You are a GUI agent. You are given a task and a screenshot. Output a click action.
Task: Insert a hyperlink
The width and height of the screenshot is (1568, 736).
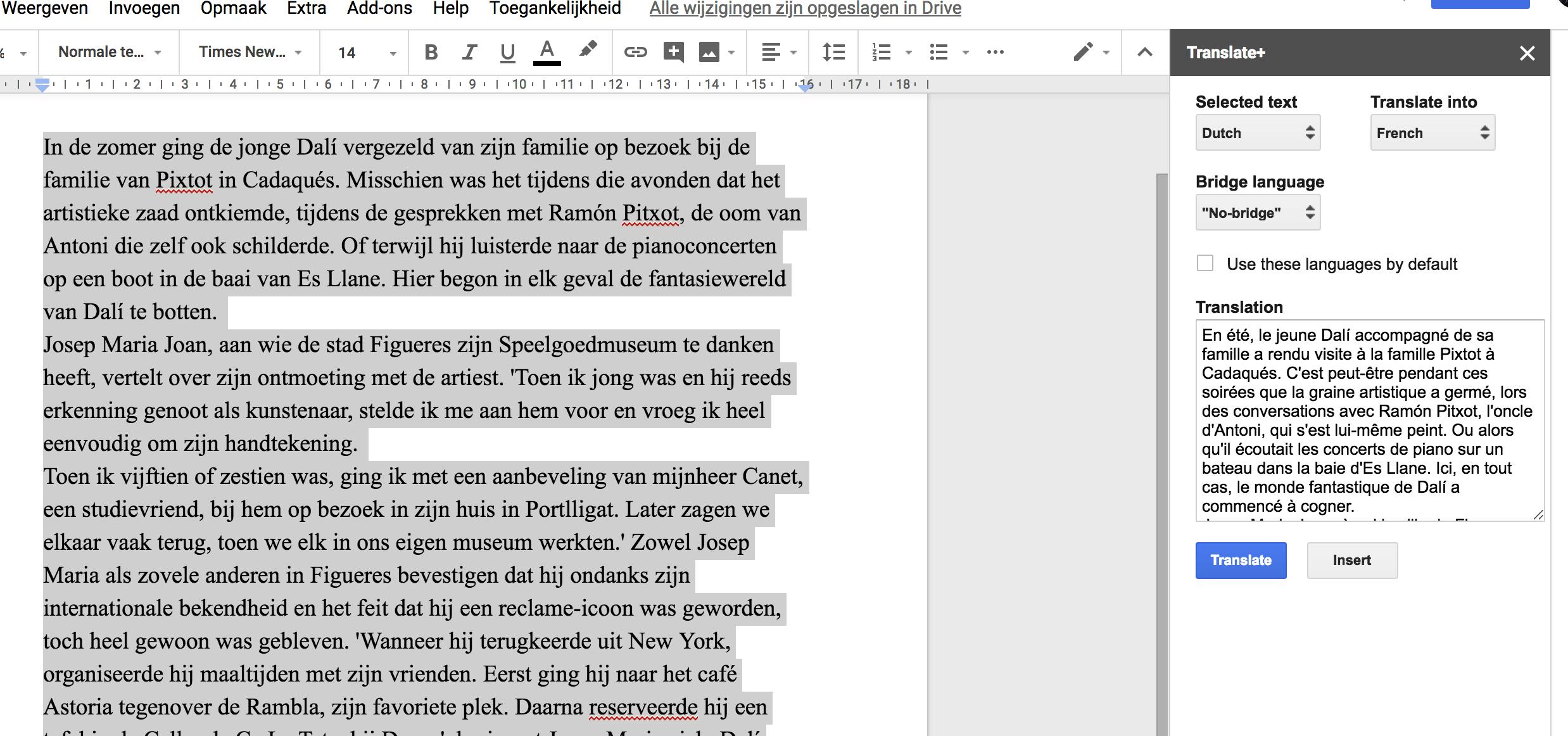click(x=635, y=53)
